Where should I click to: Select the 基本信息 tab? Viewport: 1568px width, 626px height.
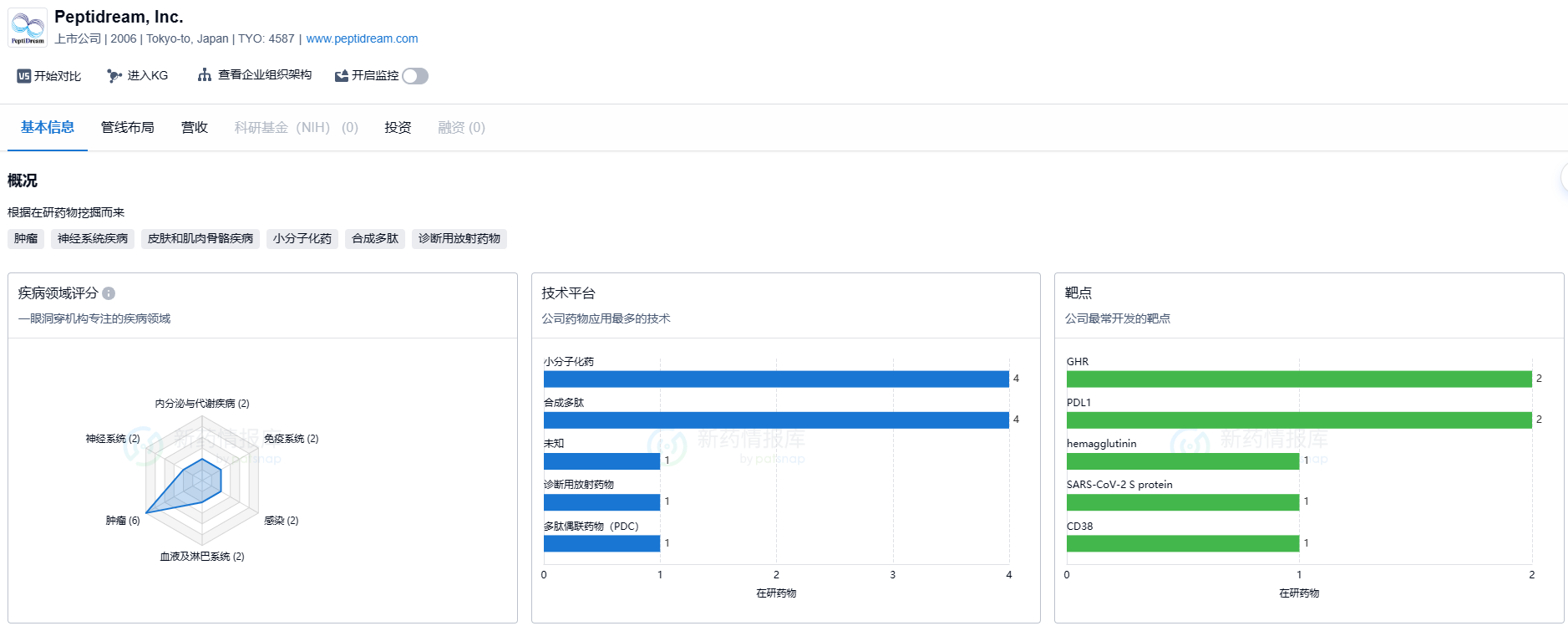click(x=48, y=127)
